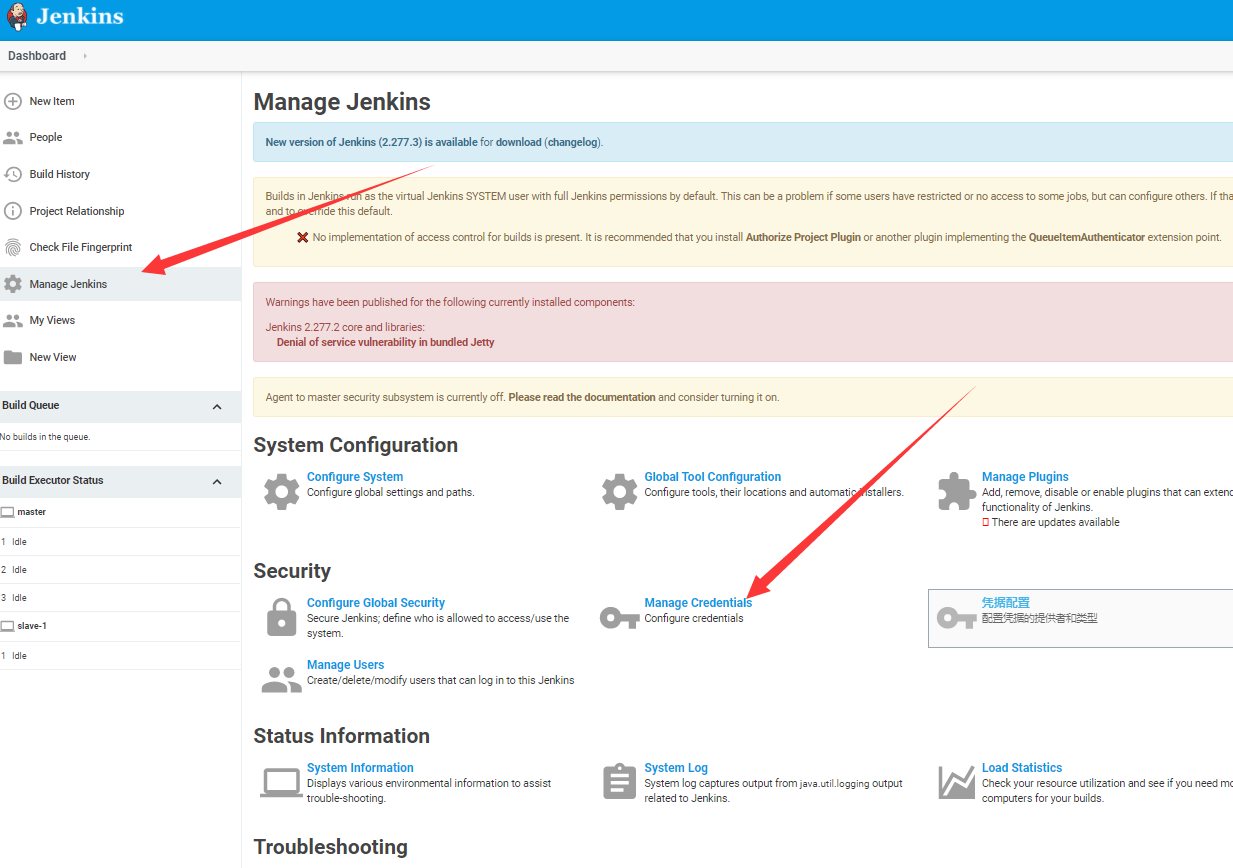Click the Load Statistics chart icon
The height and width of the screenshot is (868, 1233).
click(x=957, y=782)
